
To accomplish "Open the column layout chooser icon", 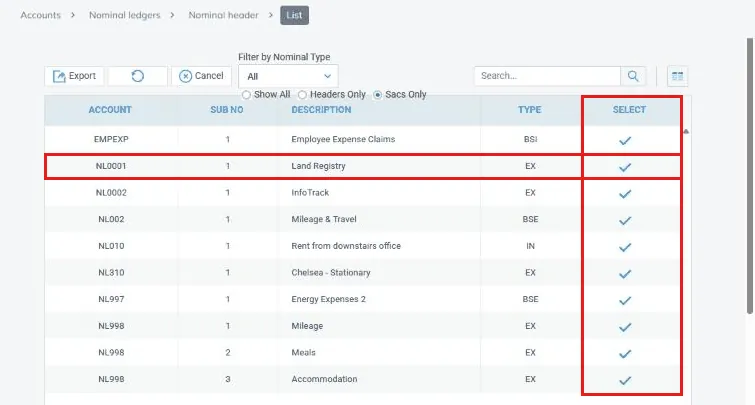I will point(677,76).
